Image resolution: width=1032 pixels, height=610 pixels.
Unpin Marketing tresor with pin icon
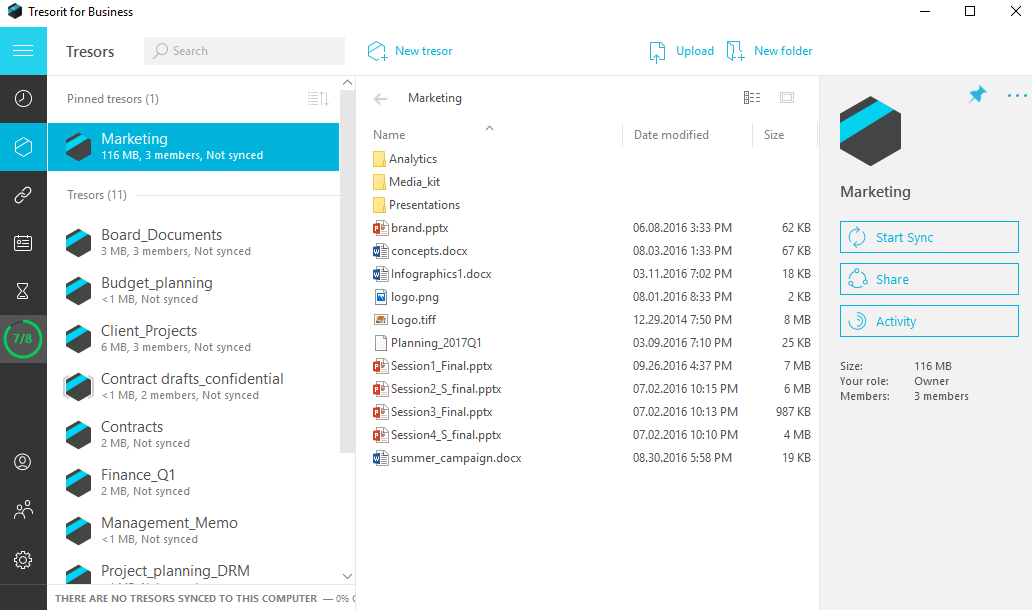[977, 95]
